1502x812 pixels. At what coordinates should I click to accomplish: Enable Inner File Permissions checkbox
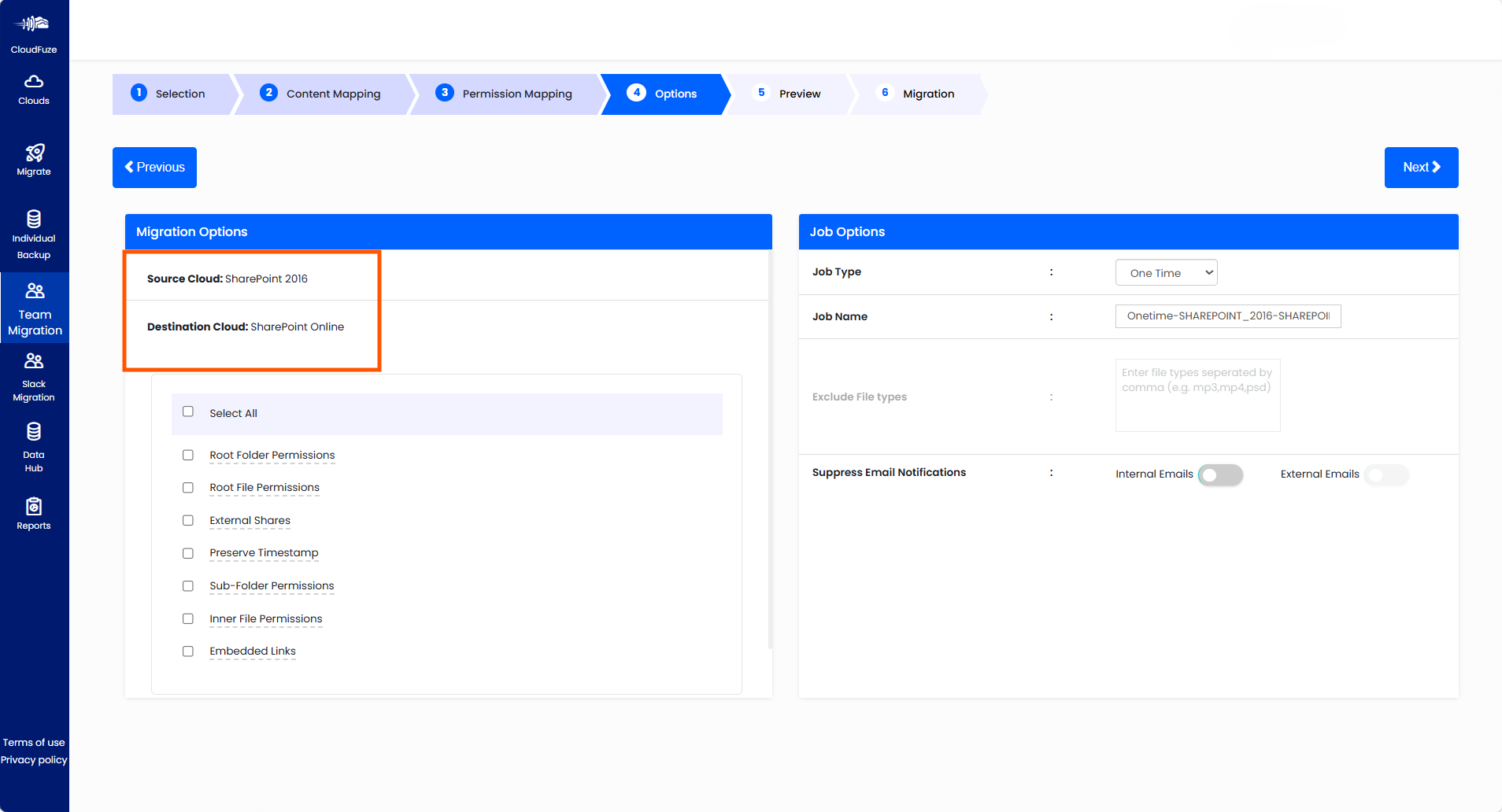pyautogui.click(x=188, y=618)
